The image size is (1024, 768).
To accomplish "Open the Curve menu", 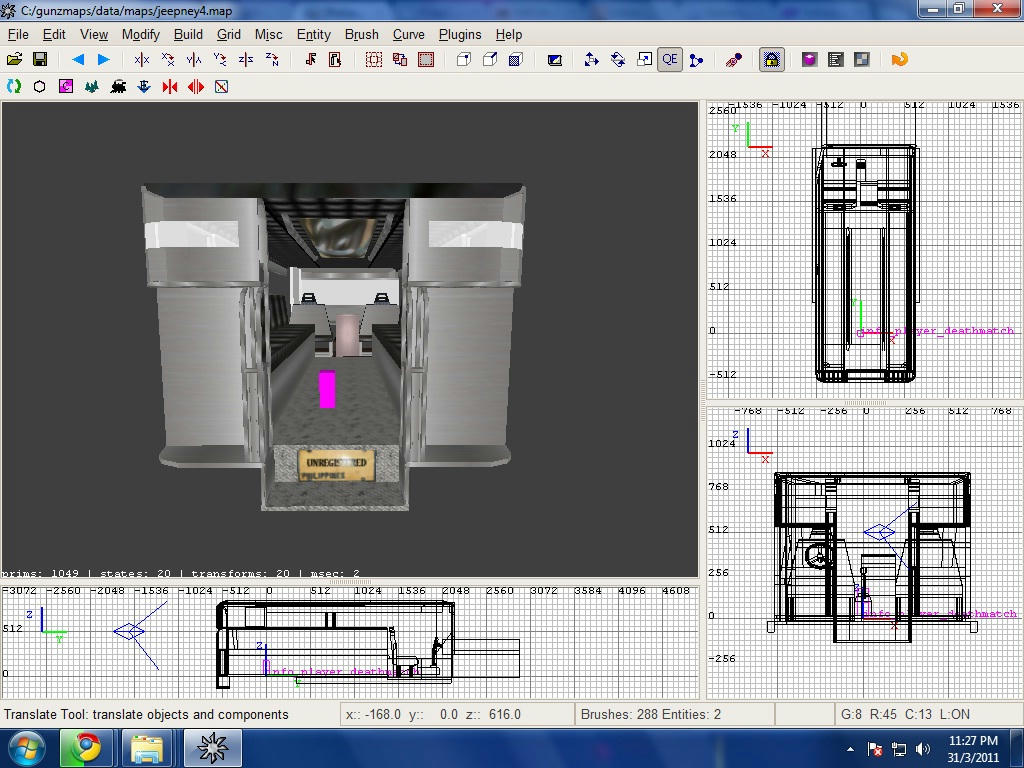I will coord(408,34).
